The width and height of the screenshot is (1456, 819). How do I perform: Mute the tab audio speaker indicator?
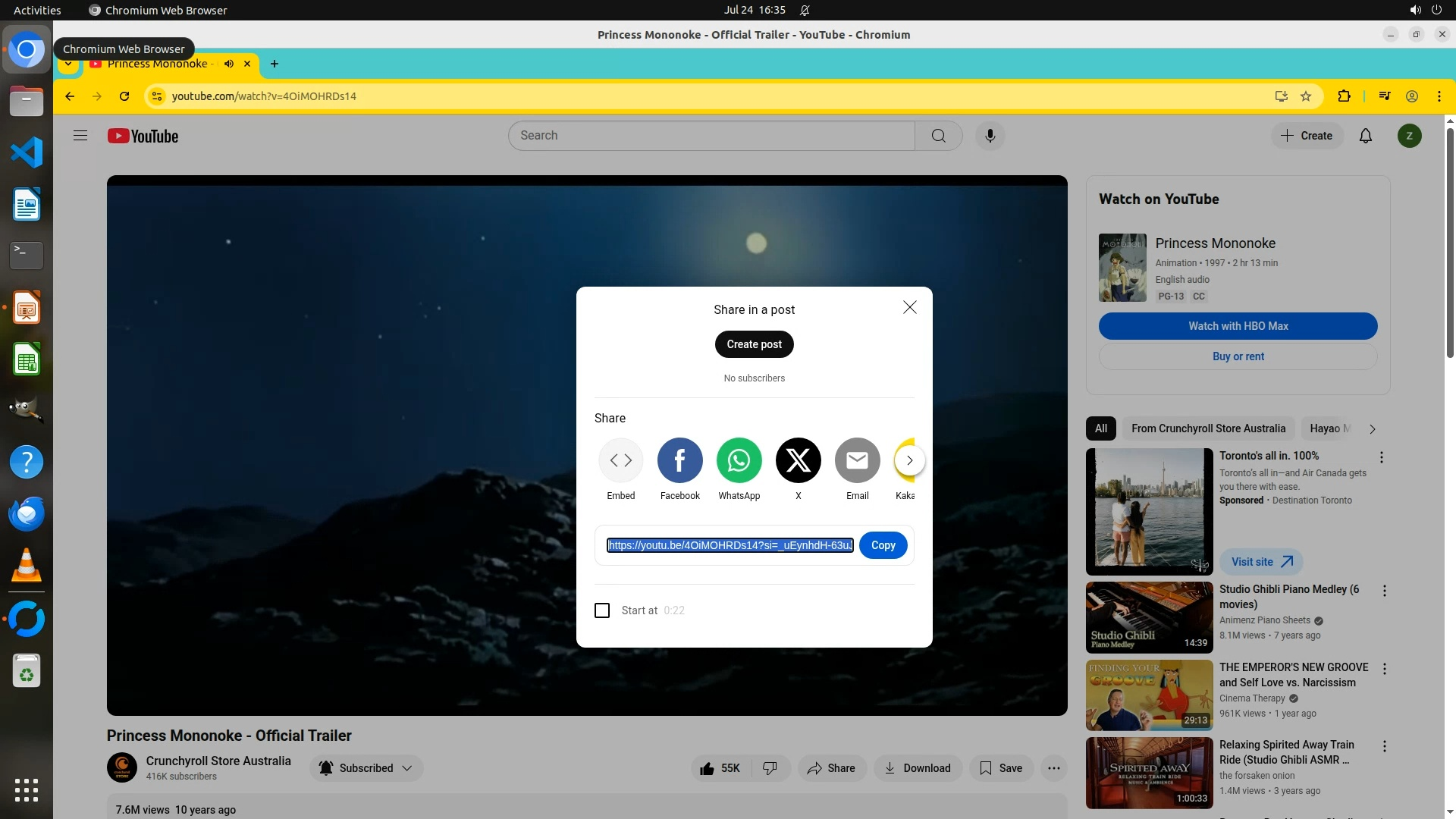pyautogui.click(x=229, y=64)
